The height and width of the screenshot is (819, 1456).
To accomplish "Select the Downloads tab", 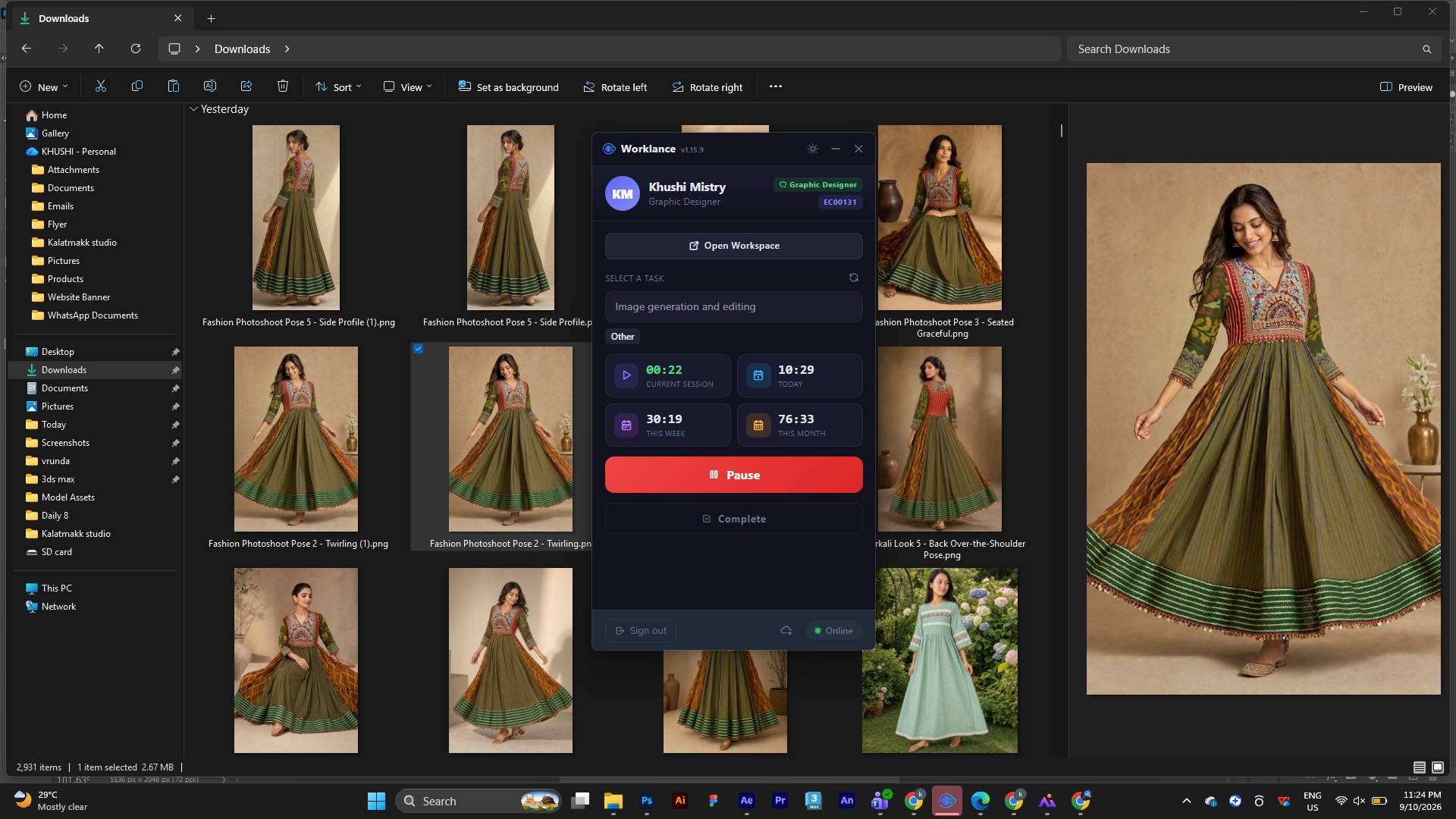I will click(93, 18).
